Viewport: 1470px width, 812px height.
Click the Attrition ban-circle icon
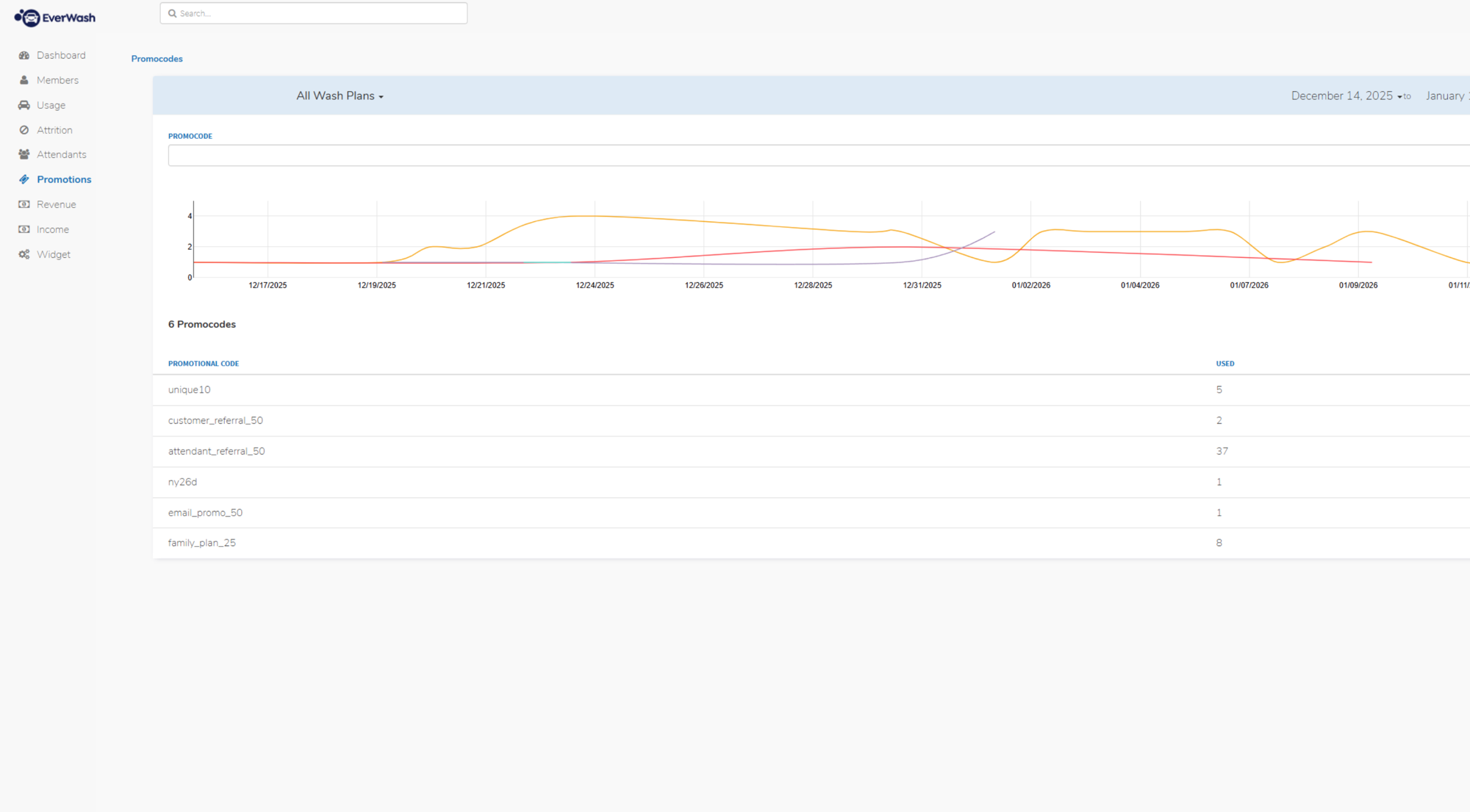[24, 130]
